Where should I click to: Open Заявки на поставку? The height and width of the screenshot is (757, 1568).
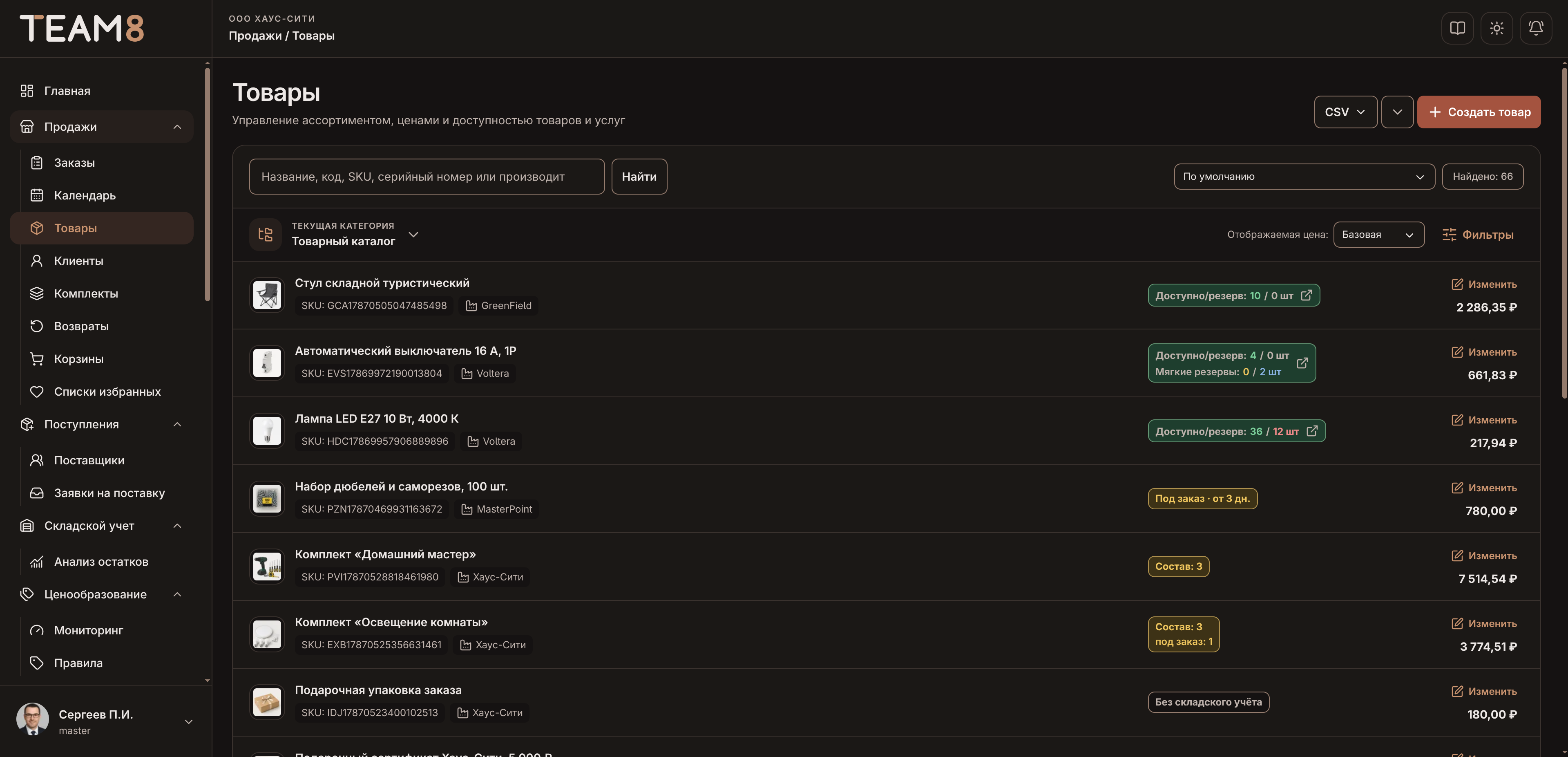(107, 493)
